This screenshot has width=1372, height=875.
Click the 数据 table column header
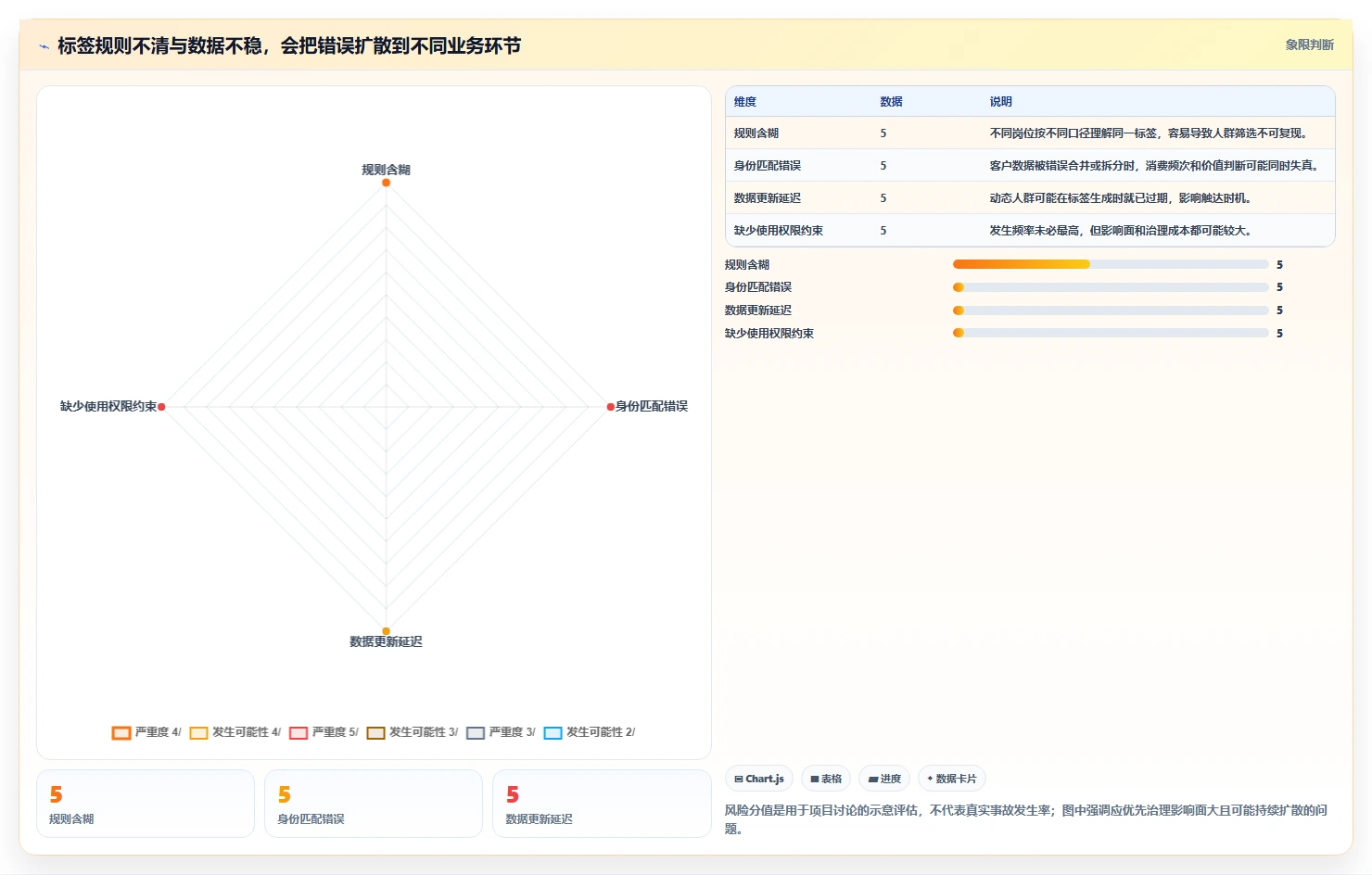point(891,102)
